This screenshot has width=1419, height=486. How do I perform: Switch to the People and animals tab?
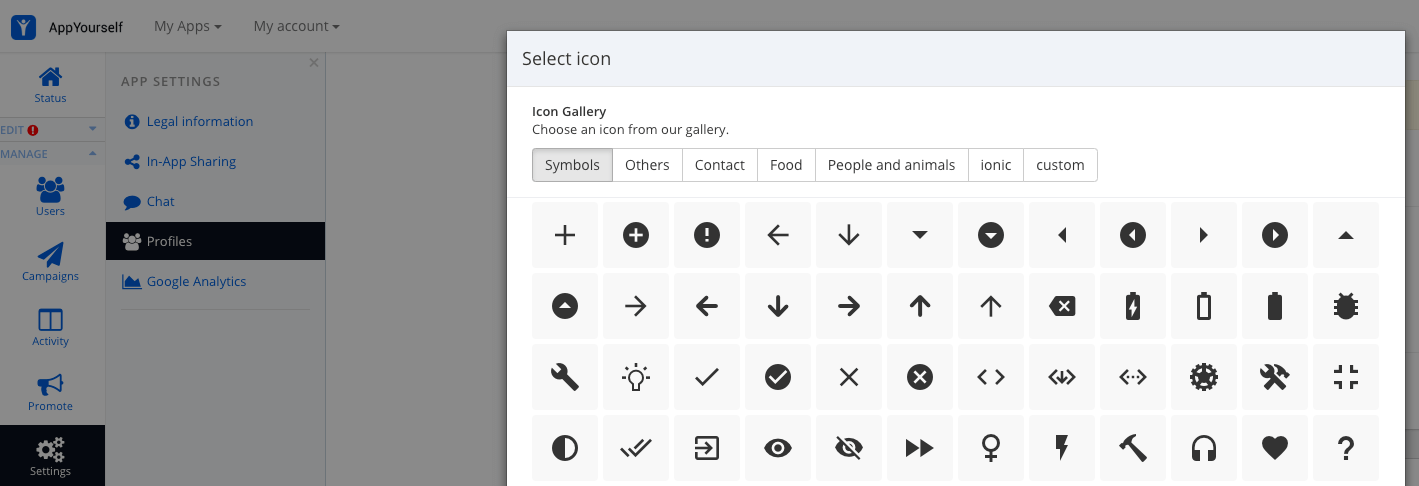[x=891, y=165]
